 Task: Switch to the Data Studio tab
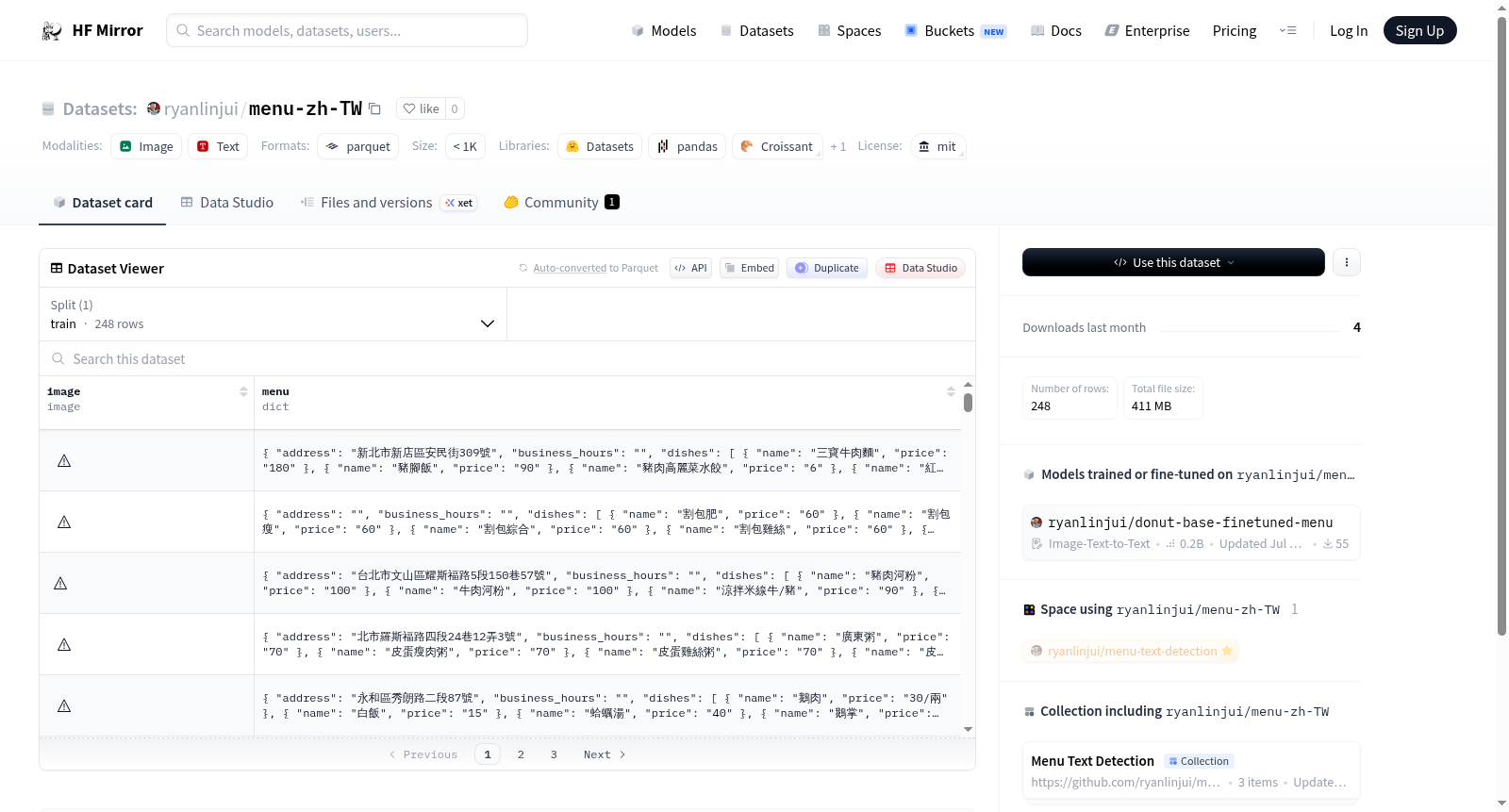(227, 203)
